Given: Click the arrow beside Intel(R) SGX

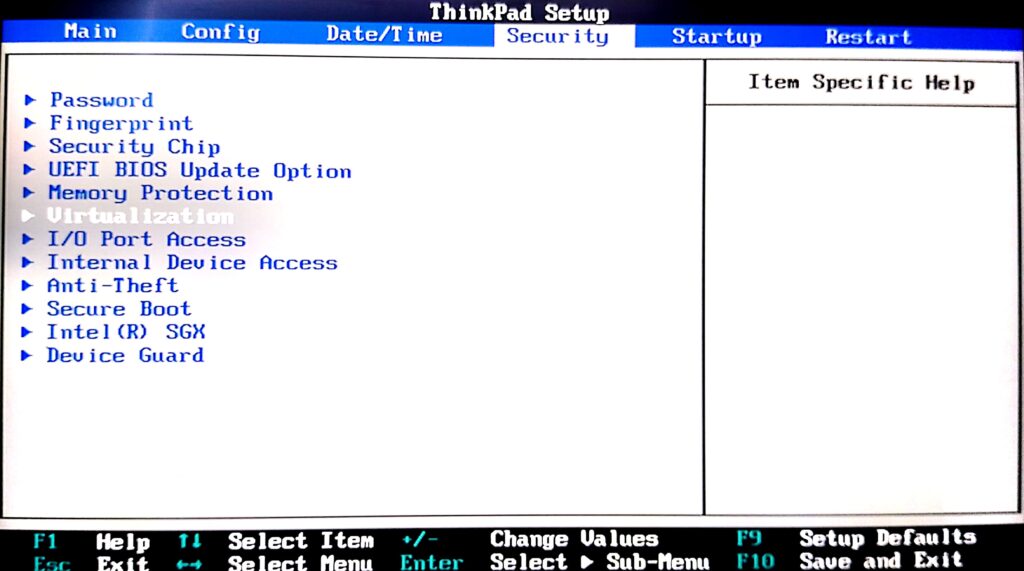Looking at the screenshot, I should 27,332.
